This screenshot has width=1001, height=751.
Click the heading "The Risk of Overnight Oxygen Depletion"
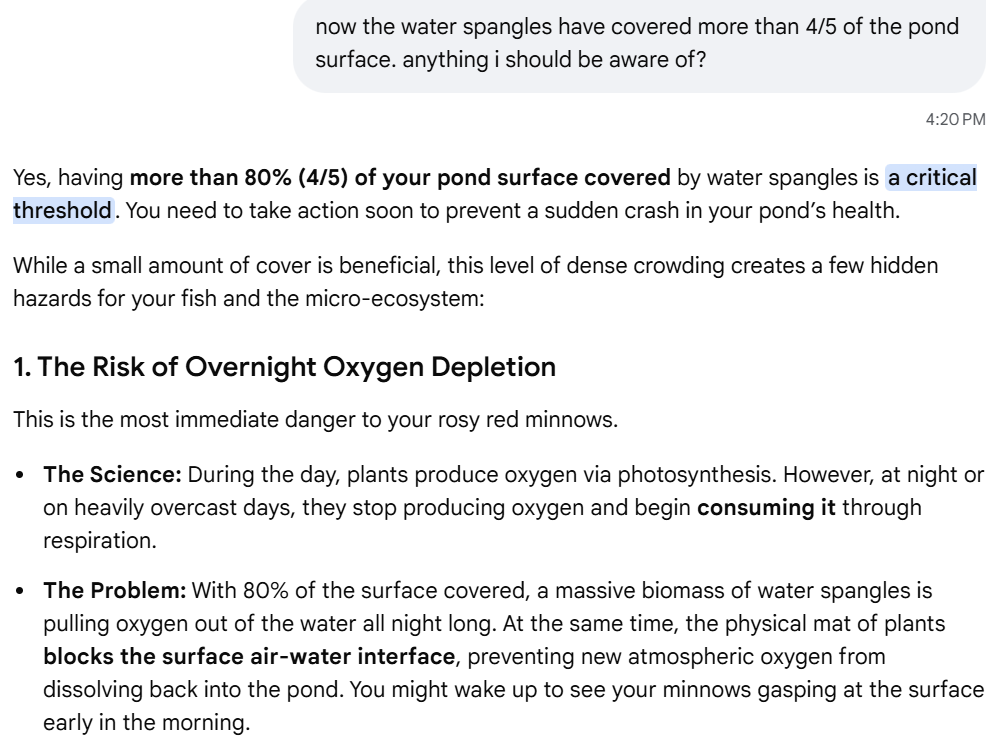click(285, 367)
